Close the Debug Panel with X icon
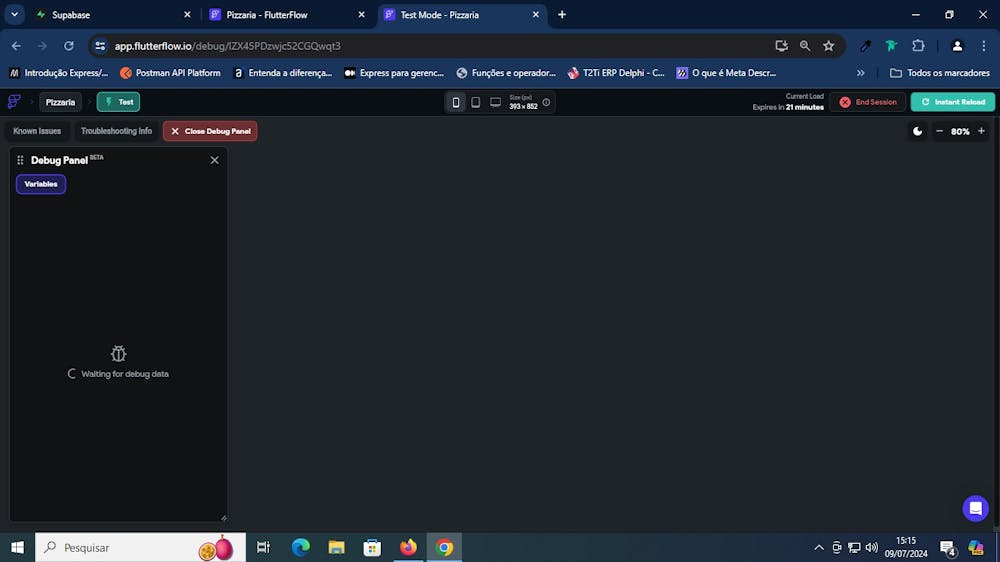The height and width of the screenshot is (562, 1000). pyautogui.click(x=214, y=160)
